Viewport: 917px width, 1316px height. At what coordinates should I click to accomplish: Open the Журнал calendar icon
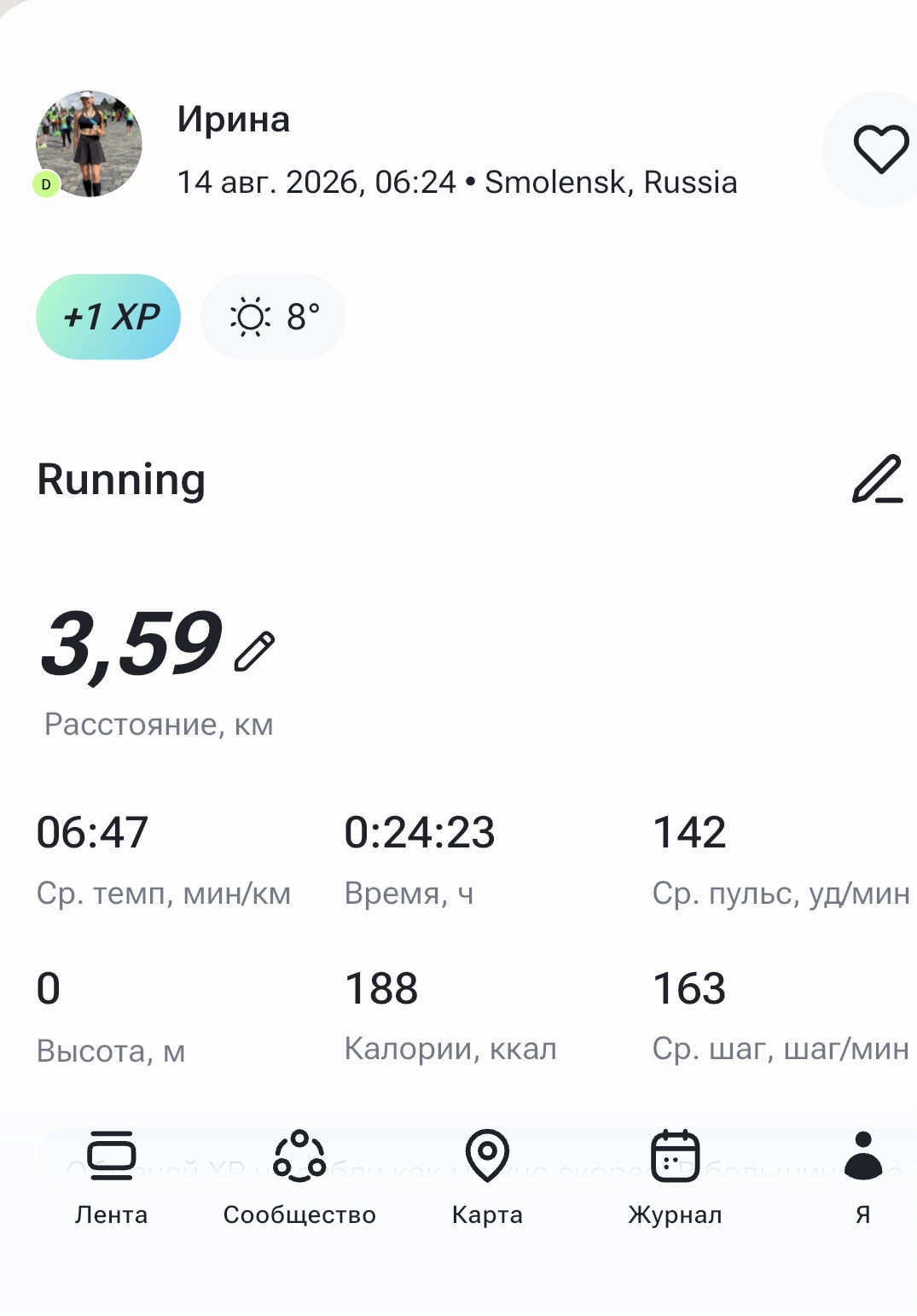(x=675, y=1156)
